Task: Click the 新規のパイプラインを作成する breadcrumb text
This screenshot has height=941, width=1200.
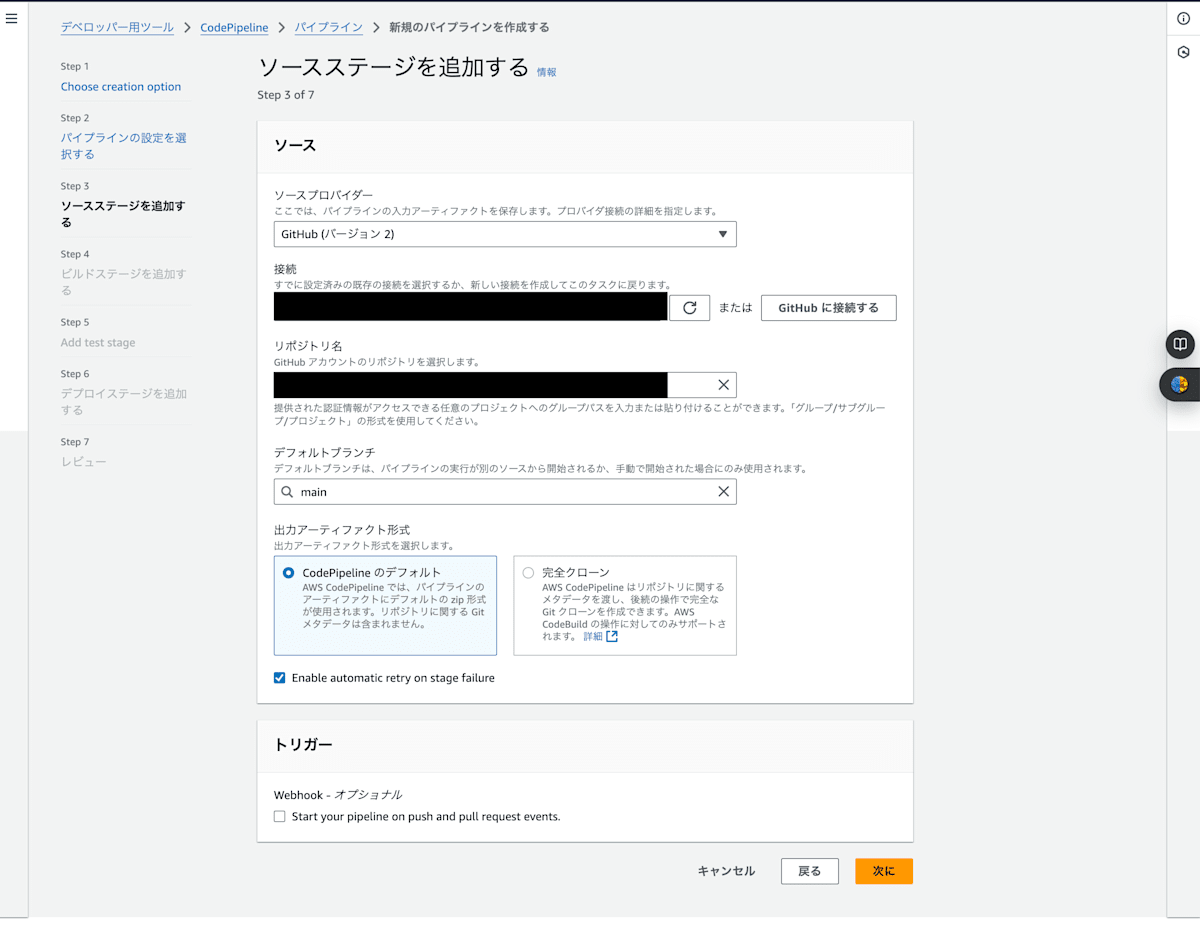Action: point(469,28)
